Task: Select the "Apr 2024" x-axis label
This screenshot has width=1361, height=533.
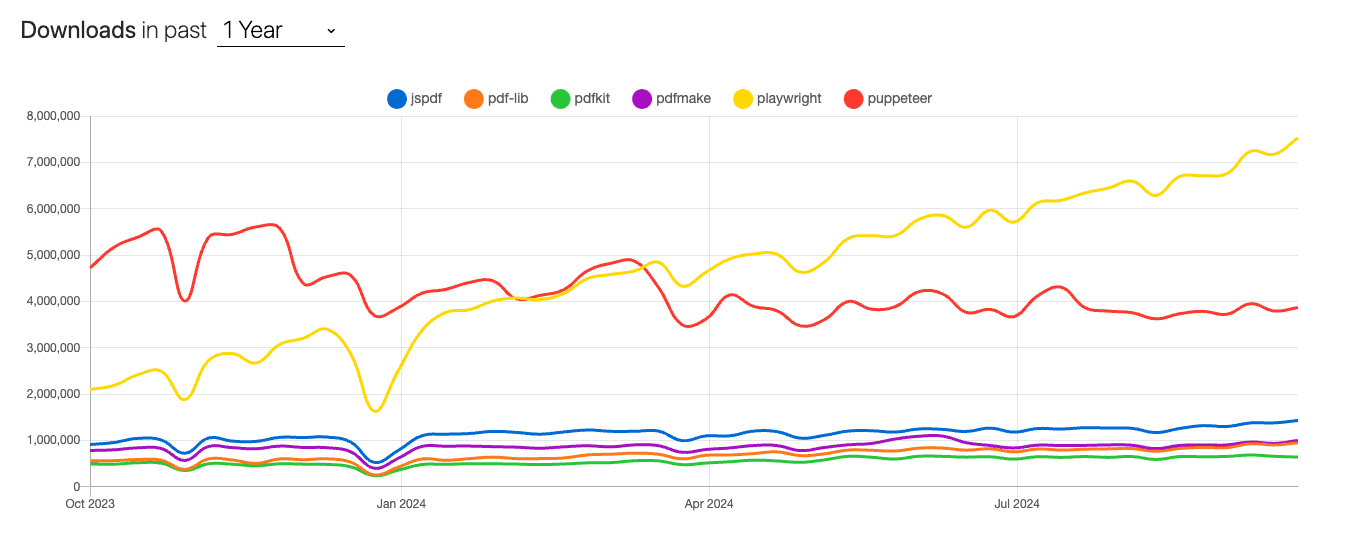Action: click(709, 504)
